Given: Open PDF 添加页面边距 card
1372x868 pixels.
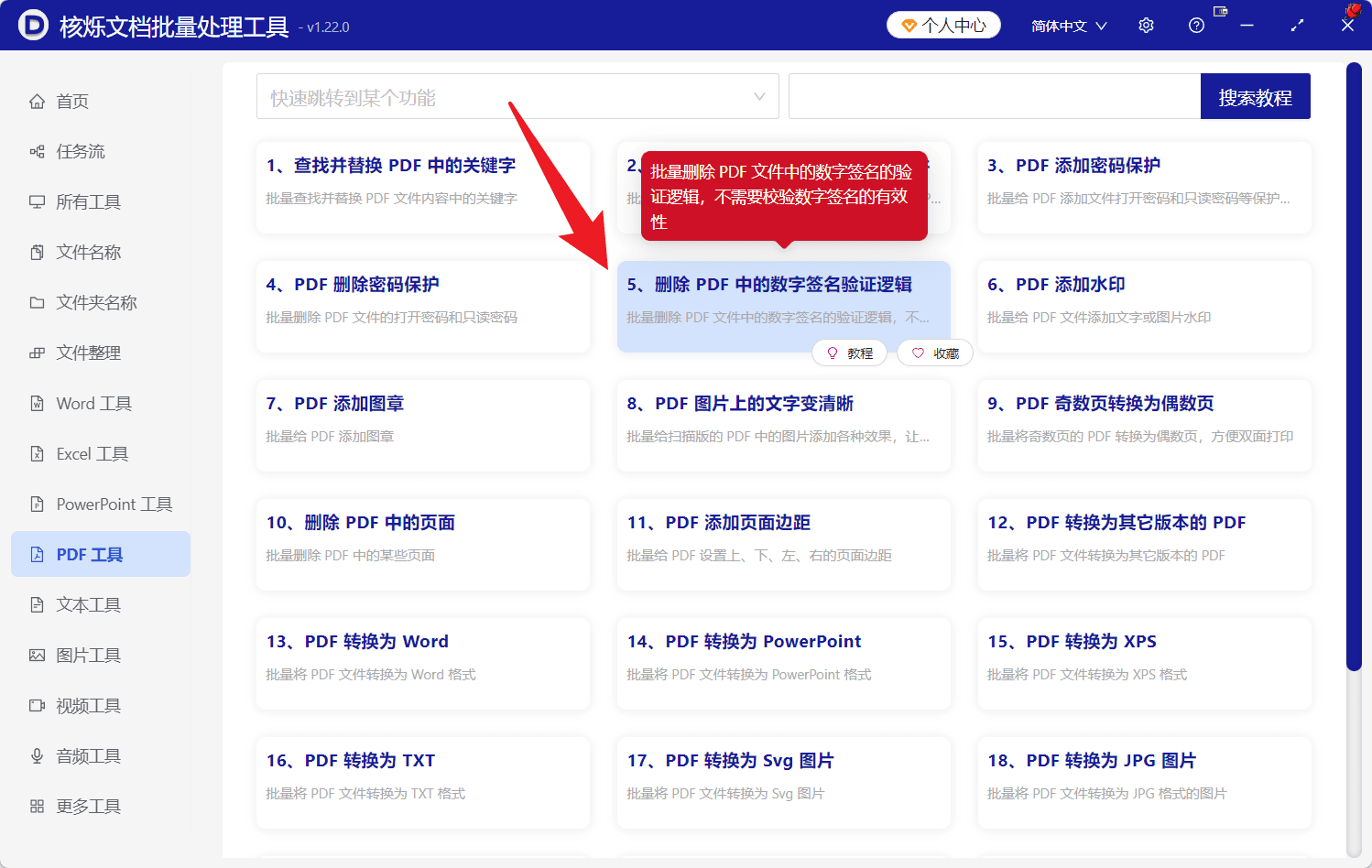Looking at the screenshot, I should coord(784,545).
